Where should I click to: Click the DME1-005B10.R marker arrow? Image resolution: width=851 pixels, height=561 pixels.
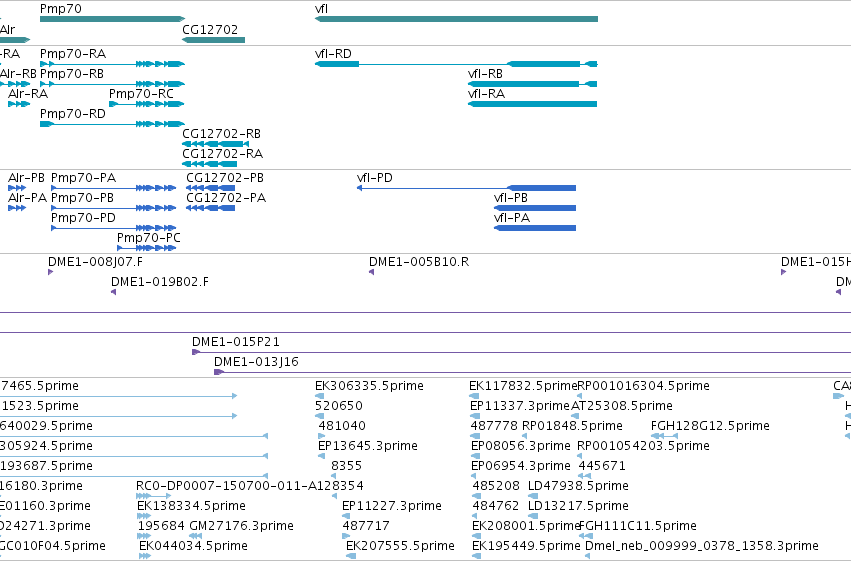[x=372, y=272]
